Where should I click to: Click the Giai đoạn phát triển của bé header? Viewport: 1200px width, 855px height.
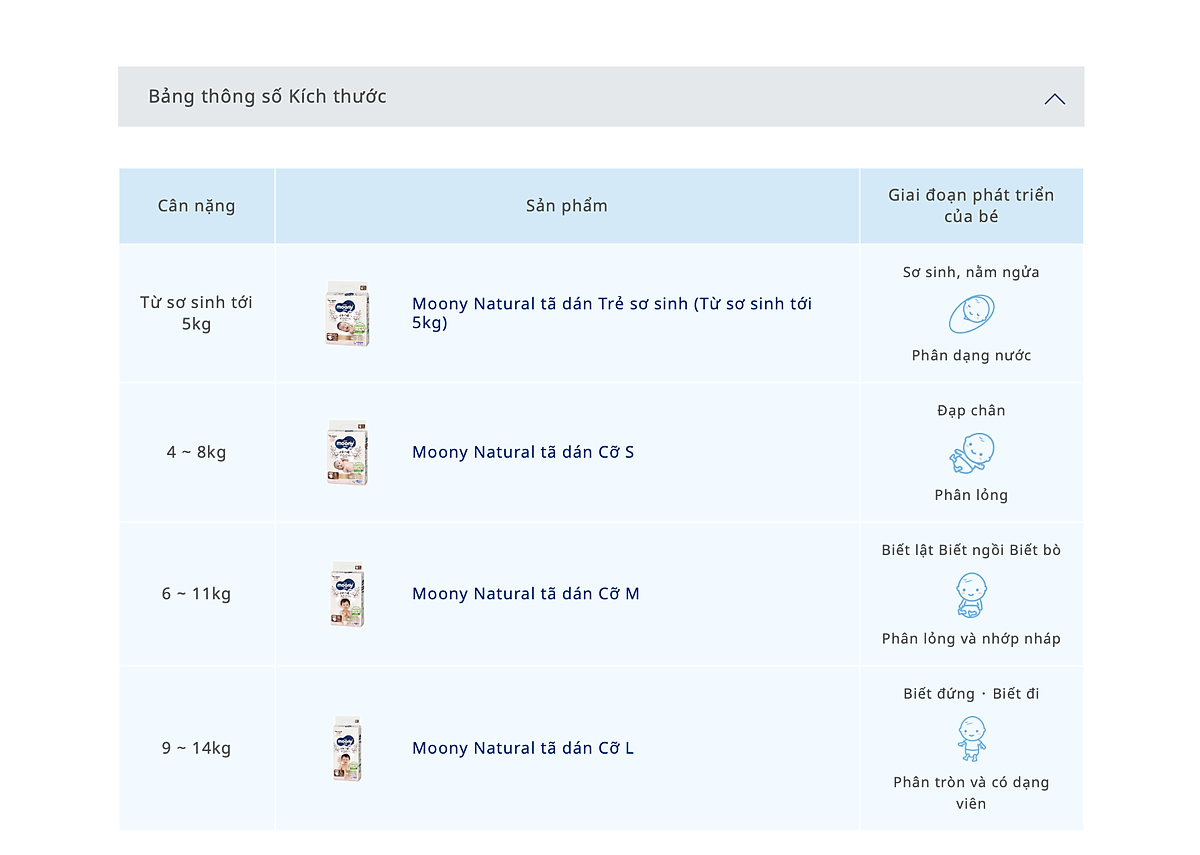coord(971,206)
